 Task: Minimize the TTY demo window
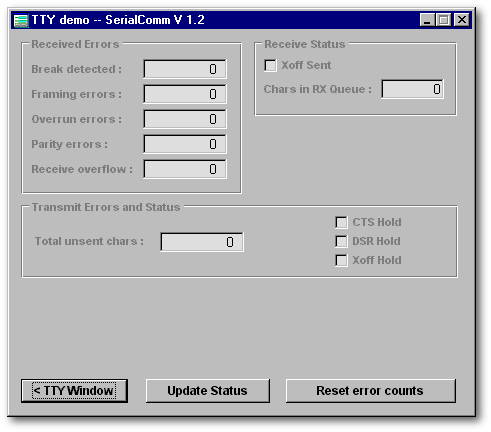[x=427, y=20]
